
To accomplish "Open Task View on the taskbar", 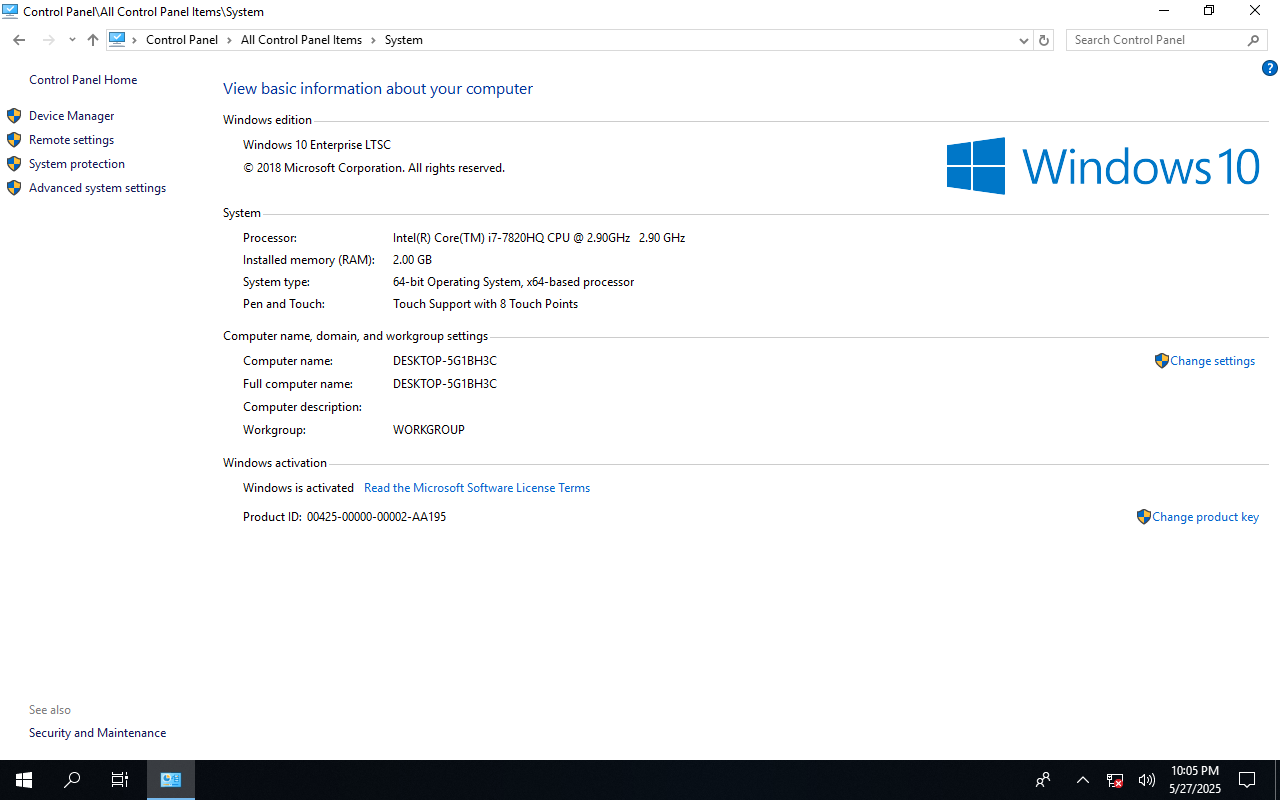I will click(120, 780).
